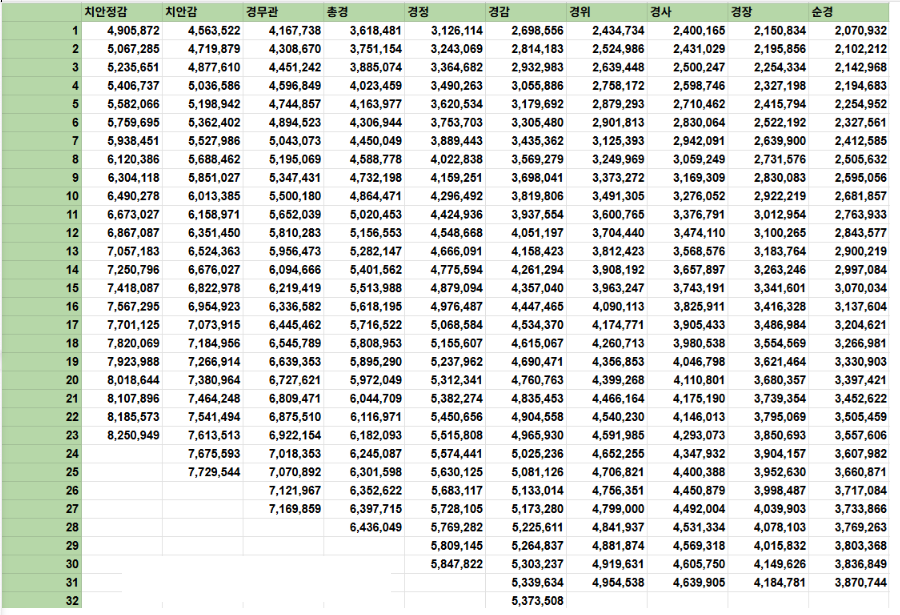Click row label 17
The width and height of the screenshot is (900, 615).
[72, 325]
